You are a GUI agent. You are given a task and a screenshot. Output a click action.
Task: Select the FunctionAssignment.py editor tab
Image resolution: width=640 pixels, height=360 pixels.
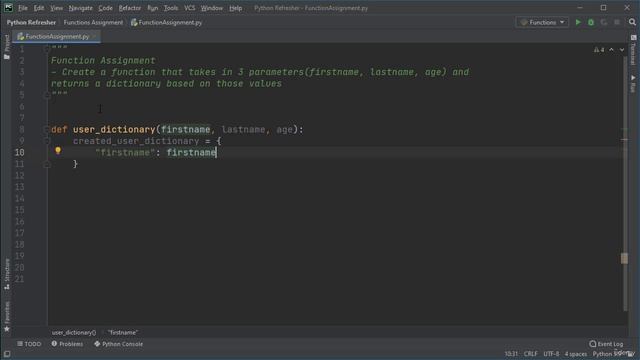(x=56, y=36)
